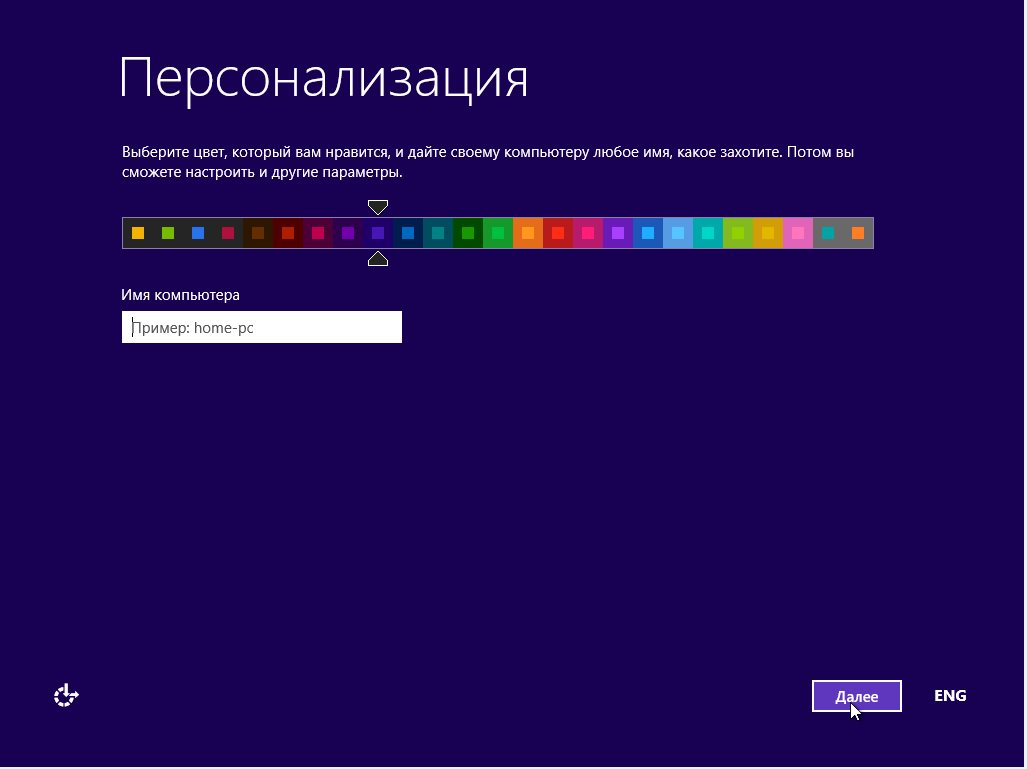Pick the bright orange background swatch

(529, 234)
